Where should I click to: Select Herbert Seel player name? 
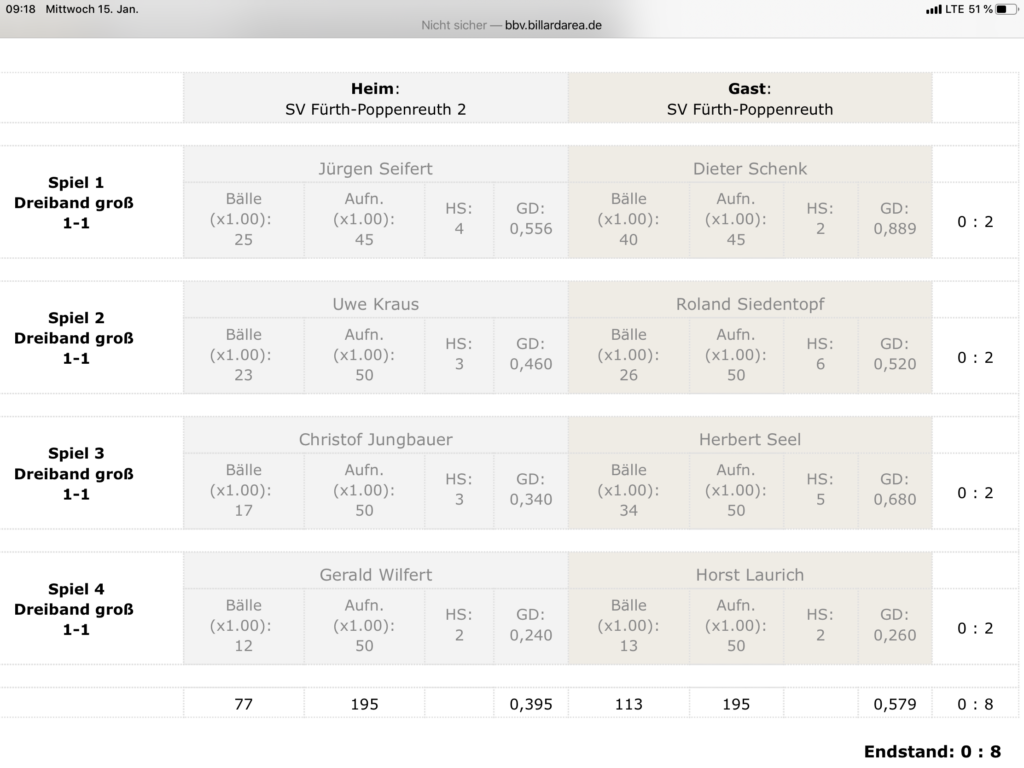click(x=750, y=439)
